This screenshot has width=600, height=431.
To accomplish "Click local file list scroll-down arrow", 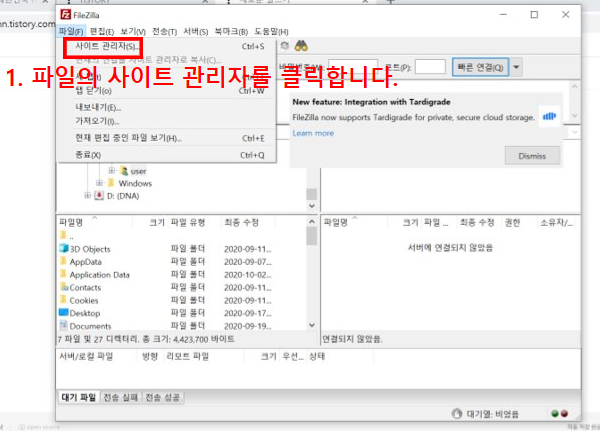I will (x=312, y=325).
